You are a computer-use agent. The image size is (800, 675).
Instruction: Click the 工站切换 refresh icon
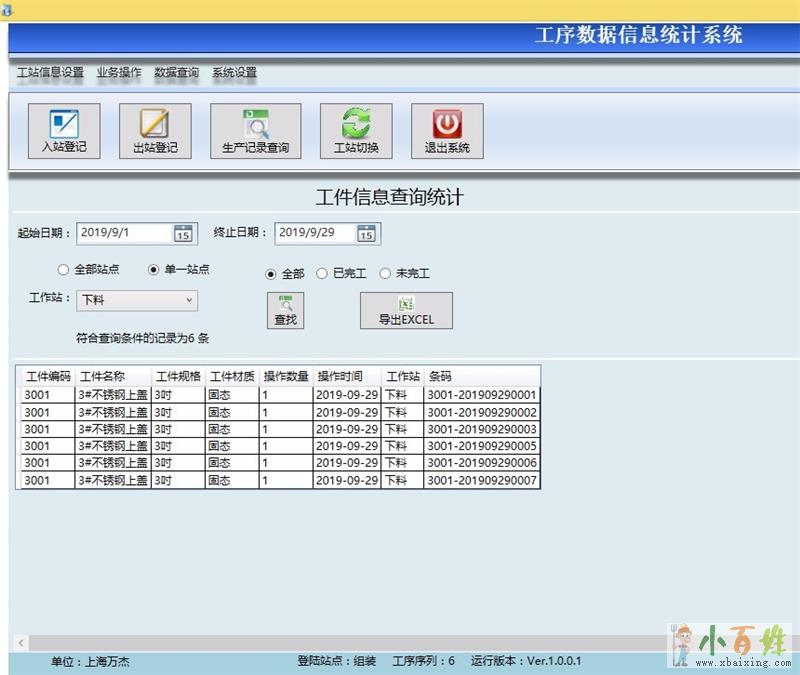point(356,131)
